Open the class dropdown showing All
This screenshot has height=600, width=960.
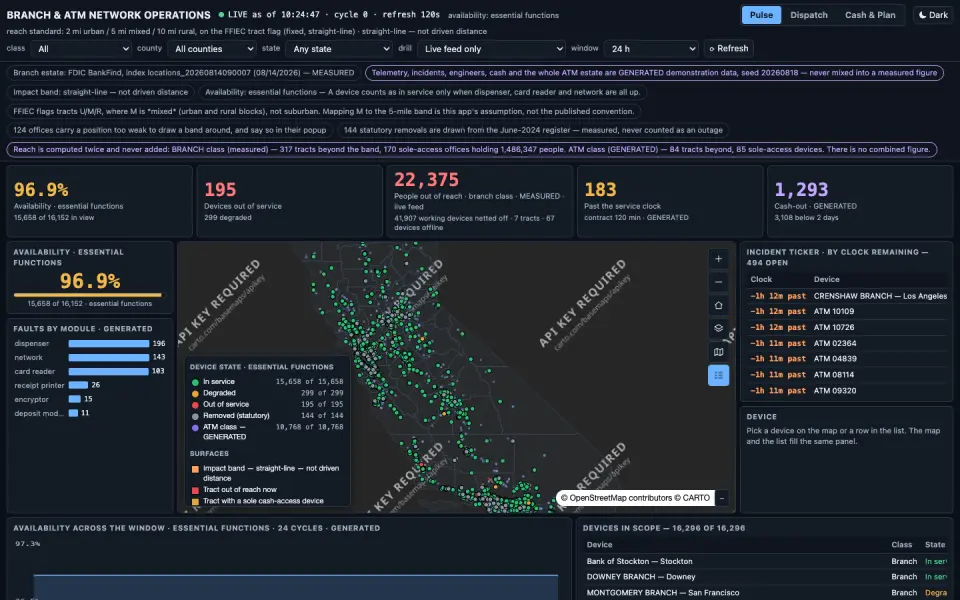82,48
